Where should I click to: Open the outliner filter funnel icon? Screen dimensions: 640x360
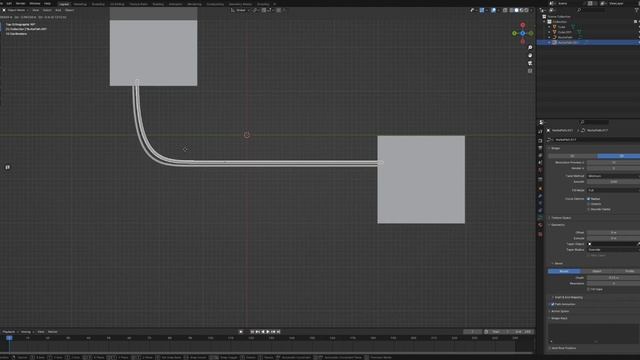click(636, 10)
